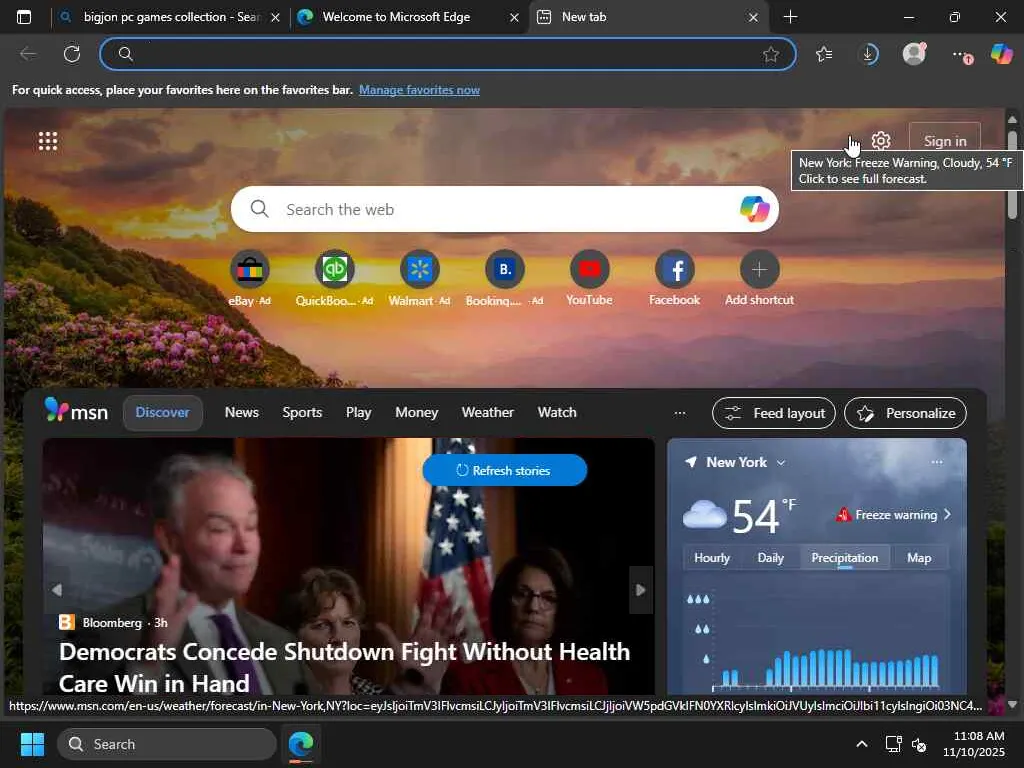Open the Downloads icon
The height and width of the screenshot is (768, 1024).
[x=869, y=54]
